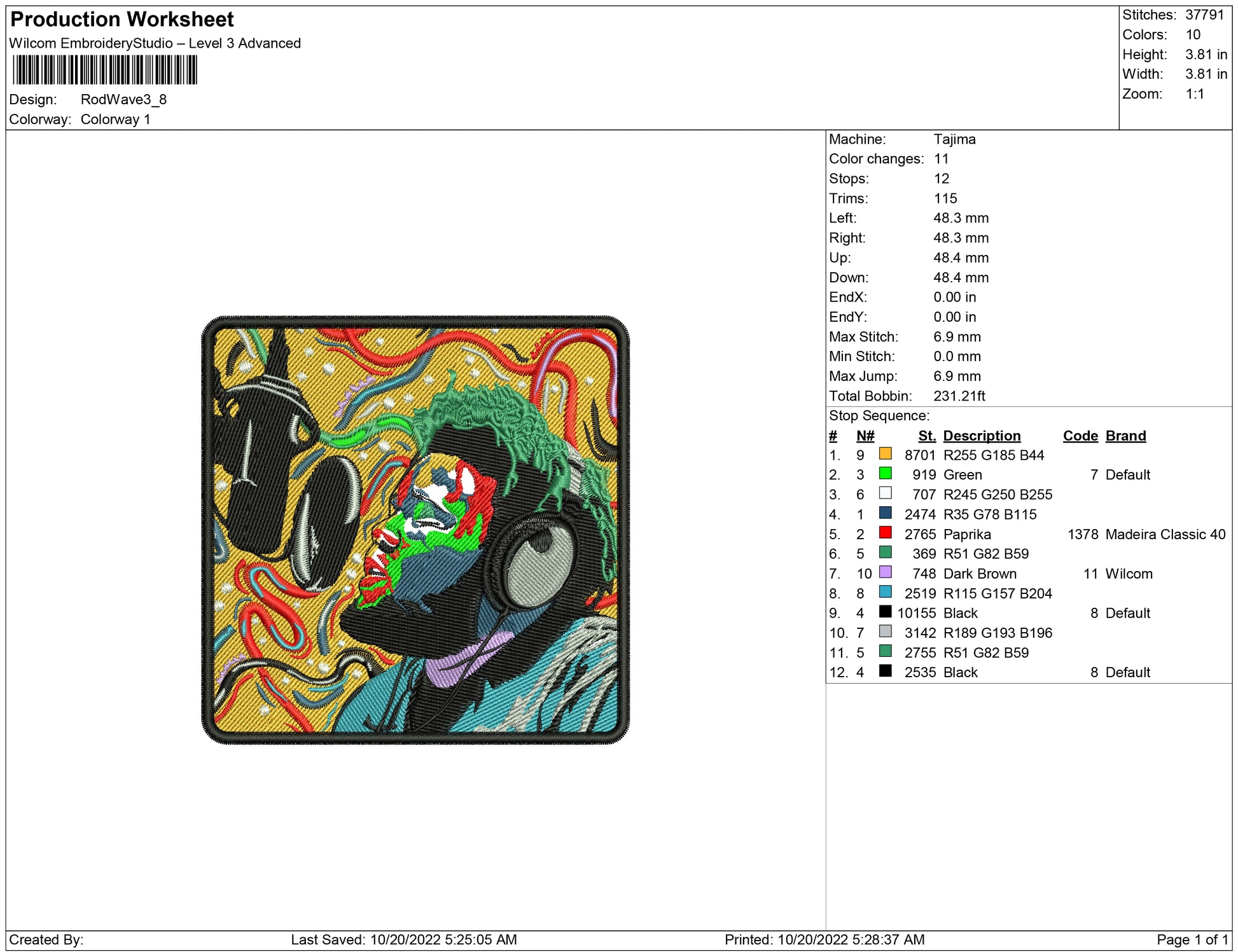
Task: Click the Stitches count 37791
Action: tap(1204, 15)
